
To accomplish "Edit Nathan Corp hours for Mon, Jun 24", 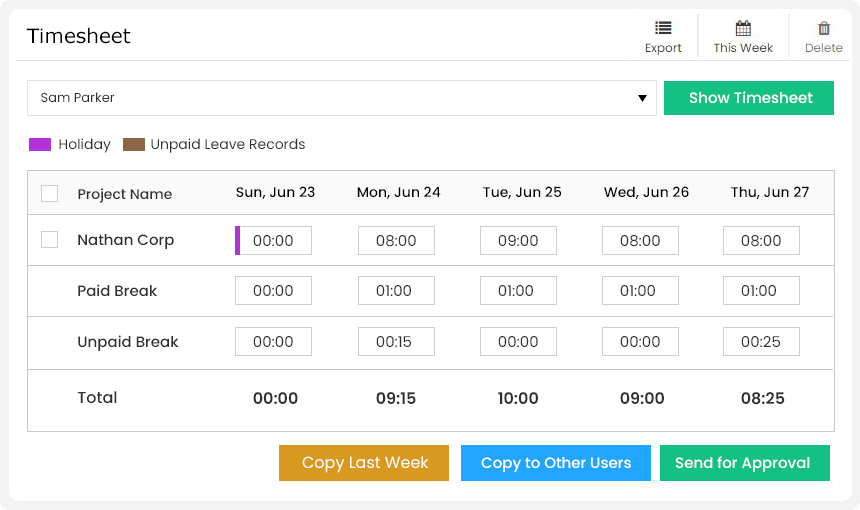I will click(396, 240).
